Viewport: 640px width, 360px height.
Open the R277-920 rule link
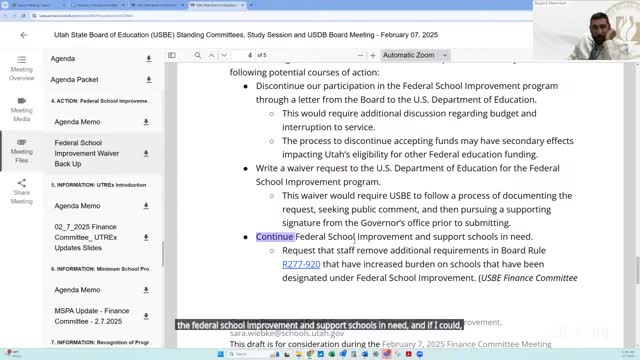coord(301,264)
